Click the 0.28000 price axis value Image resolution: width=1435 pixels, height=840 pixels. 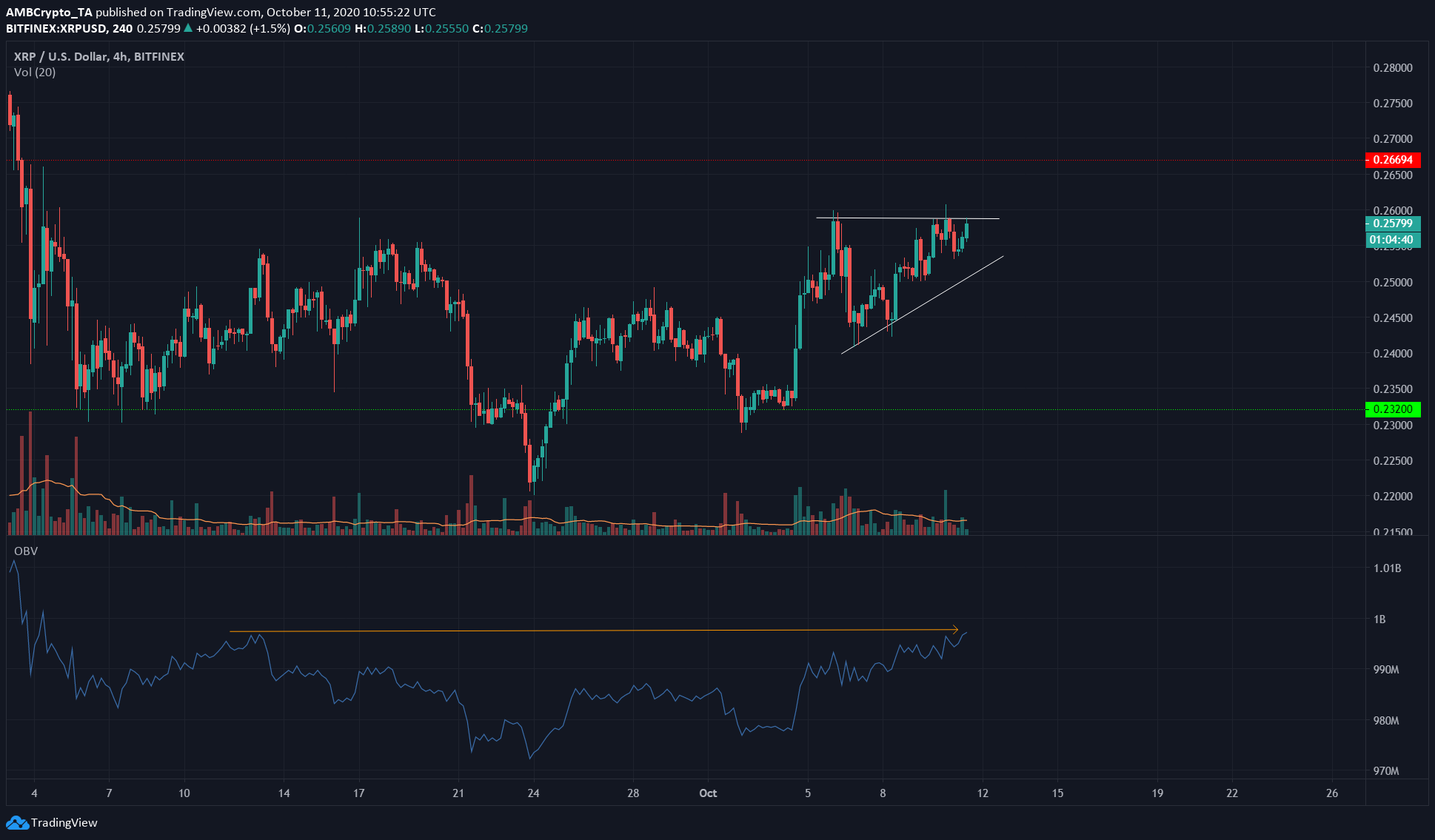[1393, 67]
